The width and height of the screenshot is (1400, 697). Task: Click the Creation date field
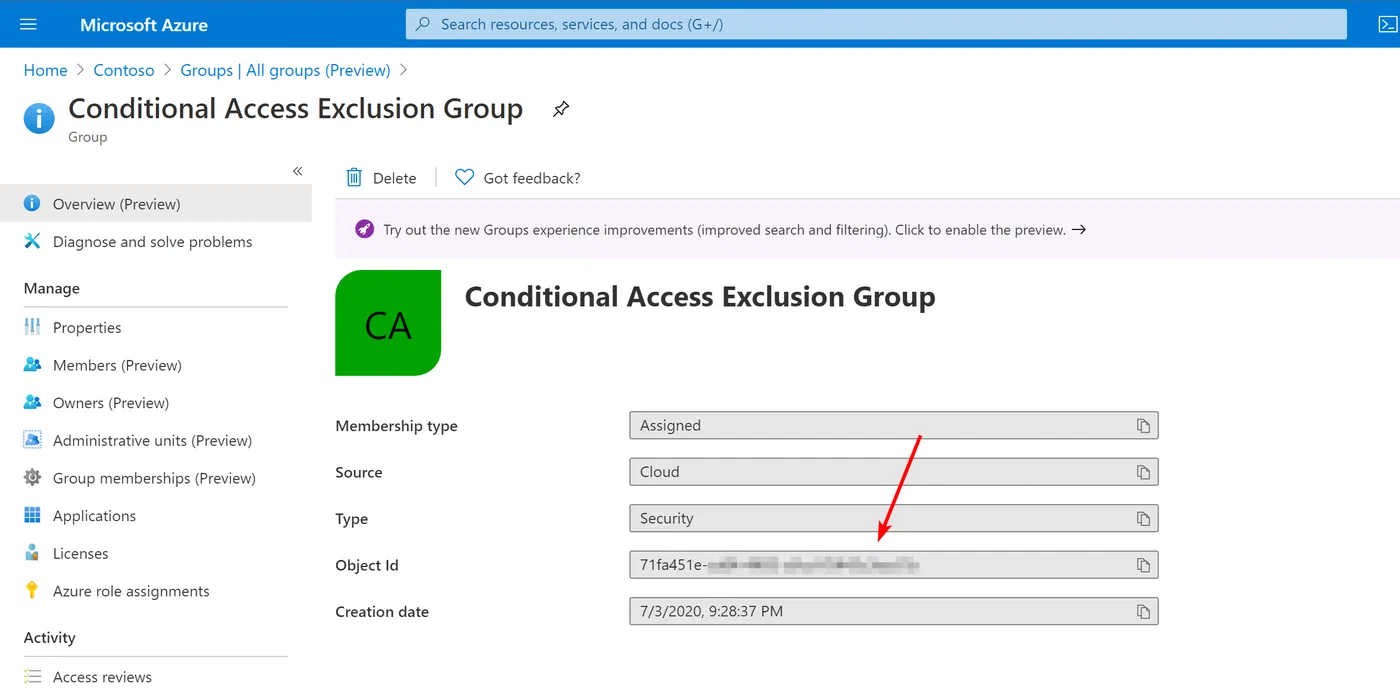click(x=893, y=612)
